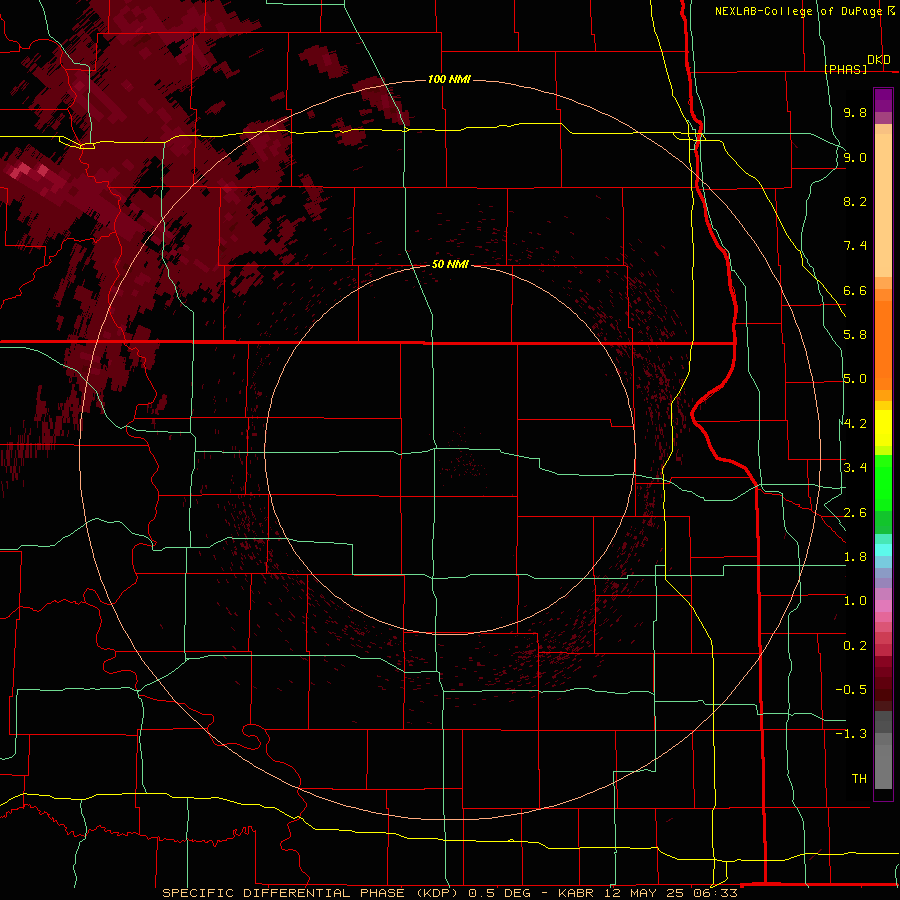
Task: Select the 8.2 scale value
Action: (855, 201)
